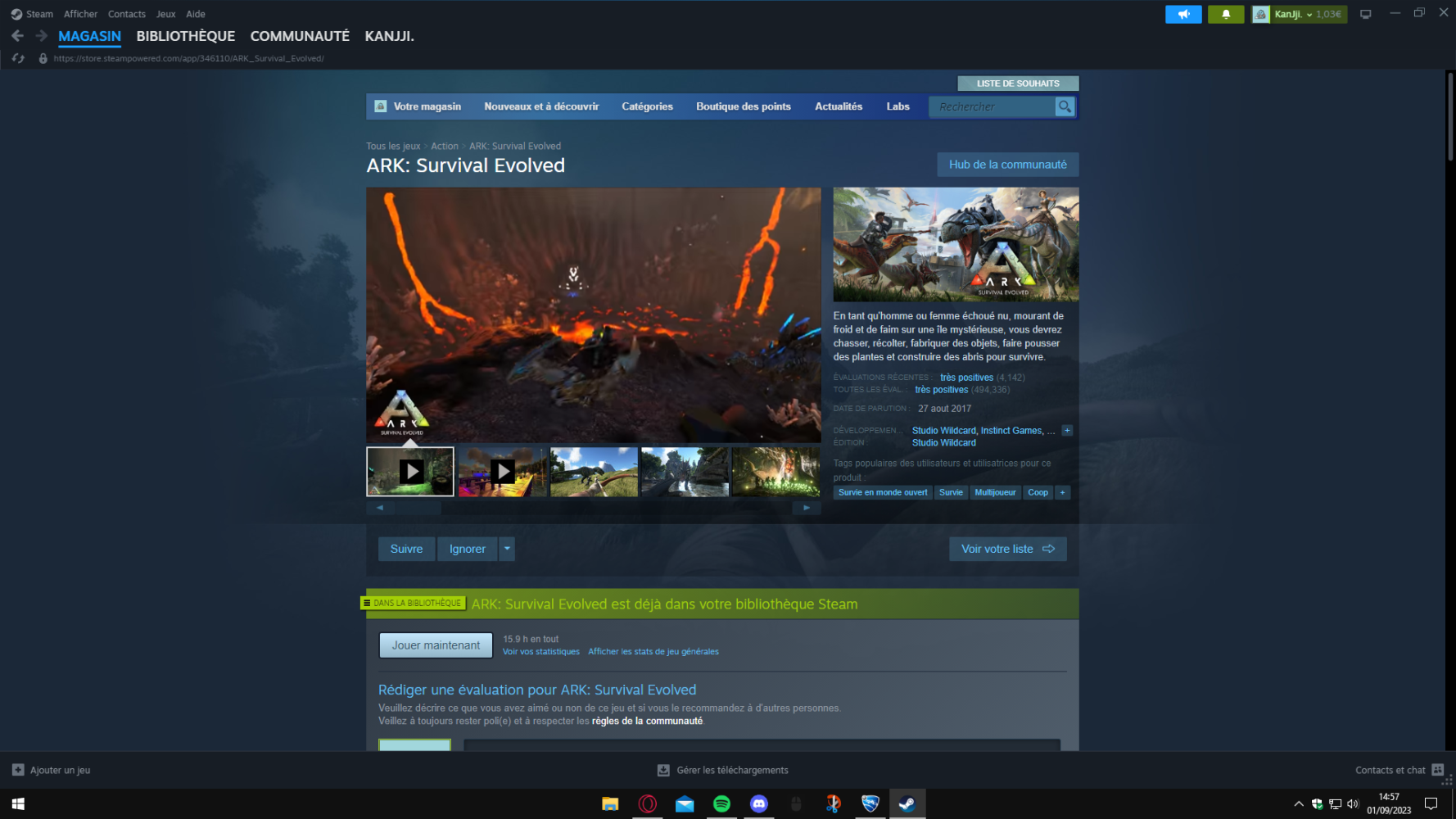Viewport: 1456px width, 819px height.
Task: Click the search magnifier icon
Action: coord(1065,106)
